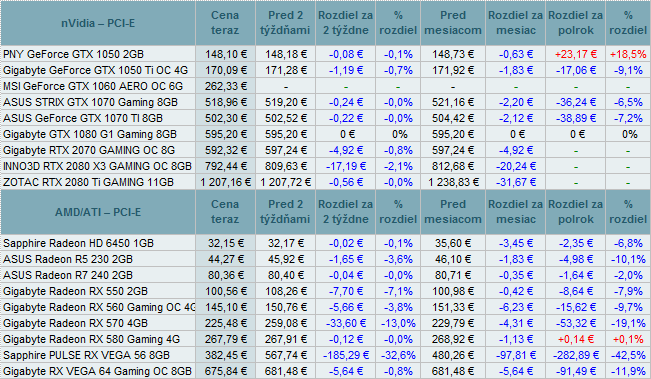Click the ZOTAC RTX 2080 Ti price 1 207,16 €

(x=225, y=182)
